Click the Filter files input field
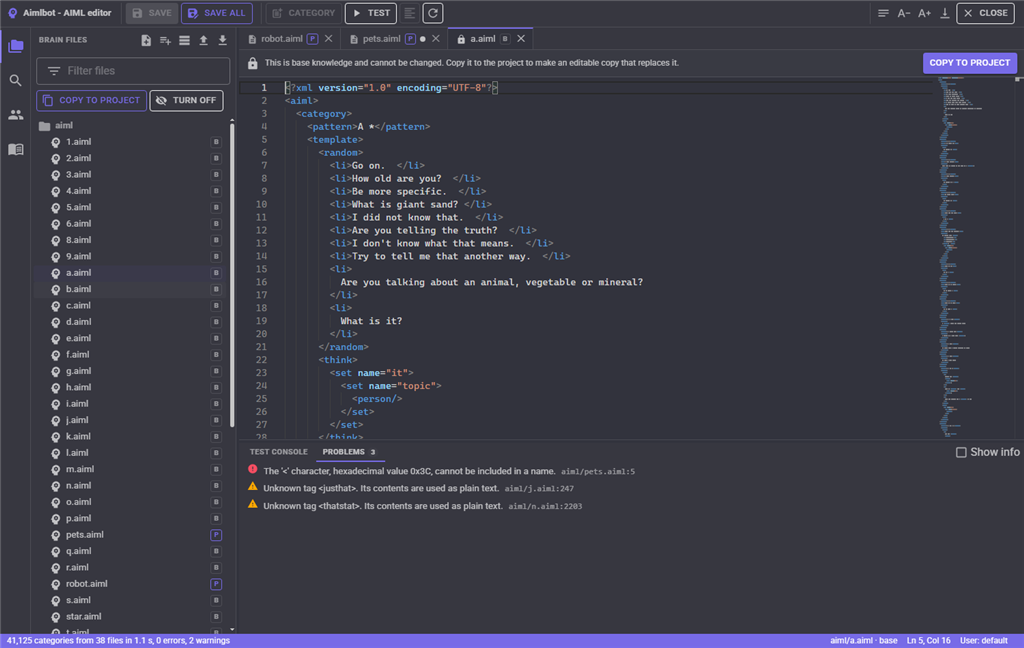 (133, 71)
